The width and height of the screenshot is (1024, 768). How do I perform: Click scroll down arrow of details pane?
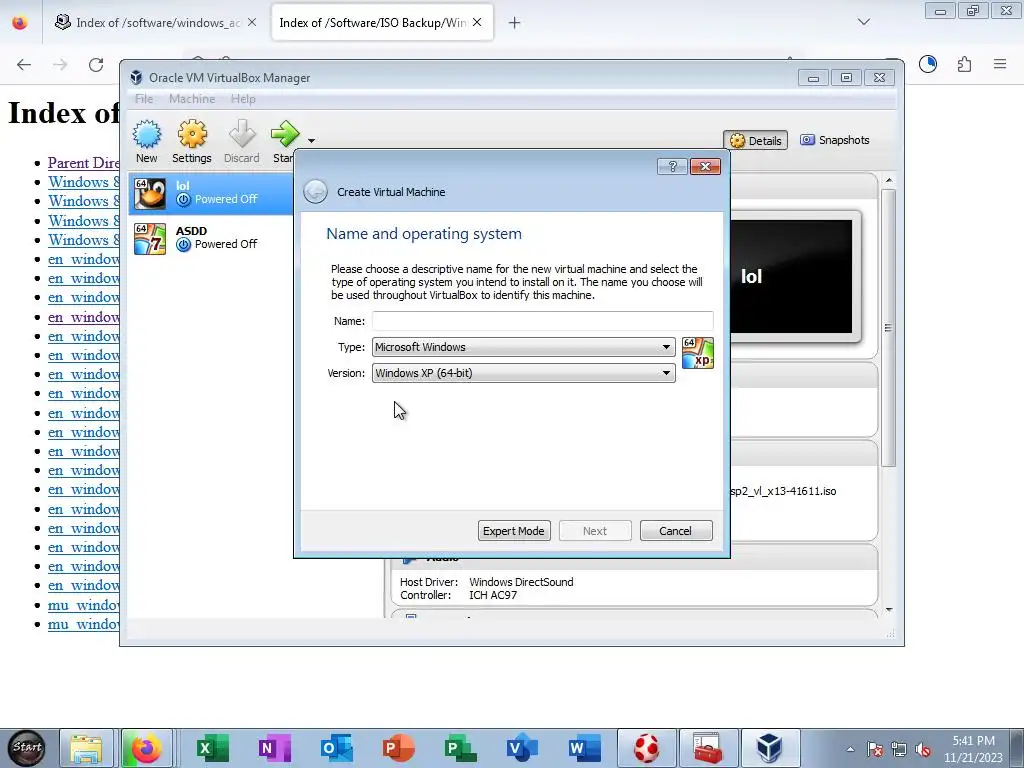889,610
